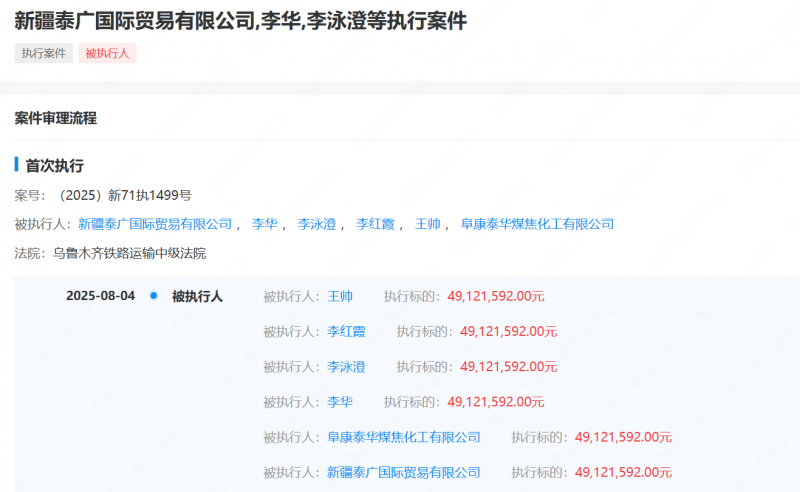Open 李红霞 link in header party list
This screenshot has width=800, height=492.
click(x=376, y=224)
